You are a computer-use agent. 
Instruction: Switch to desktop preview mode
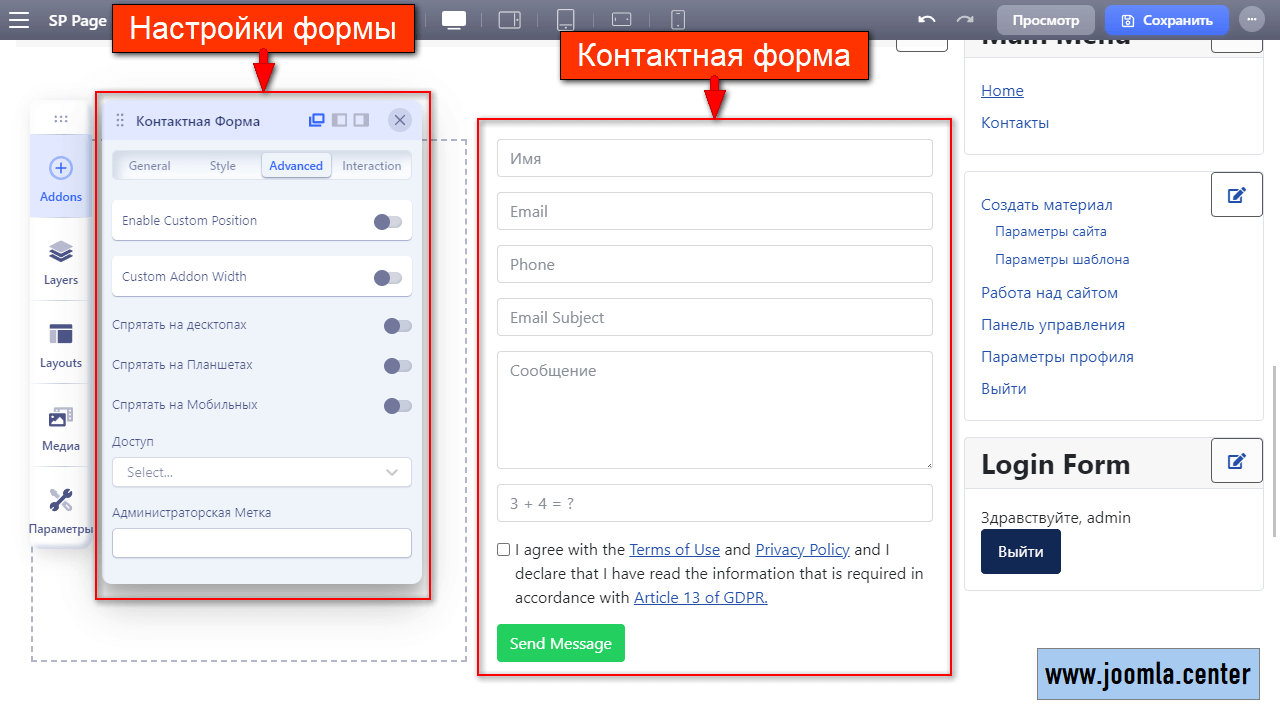tap(454, 20)
